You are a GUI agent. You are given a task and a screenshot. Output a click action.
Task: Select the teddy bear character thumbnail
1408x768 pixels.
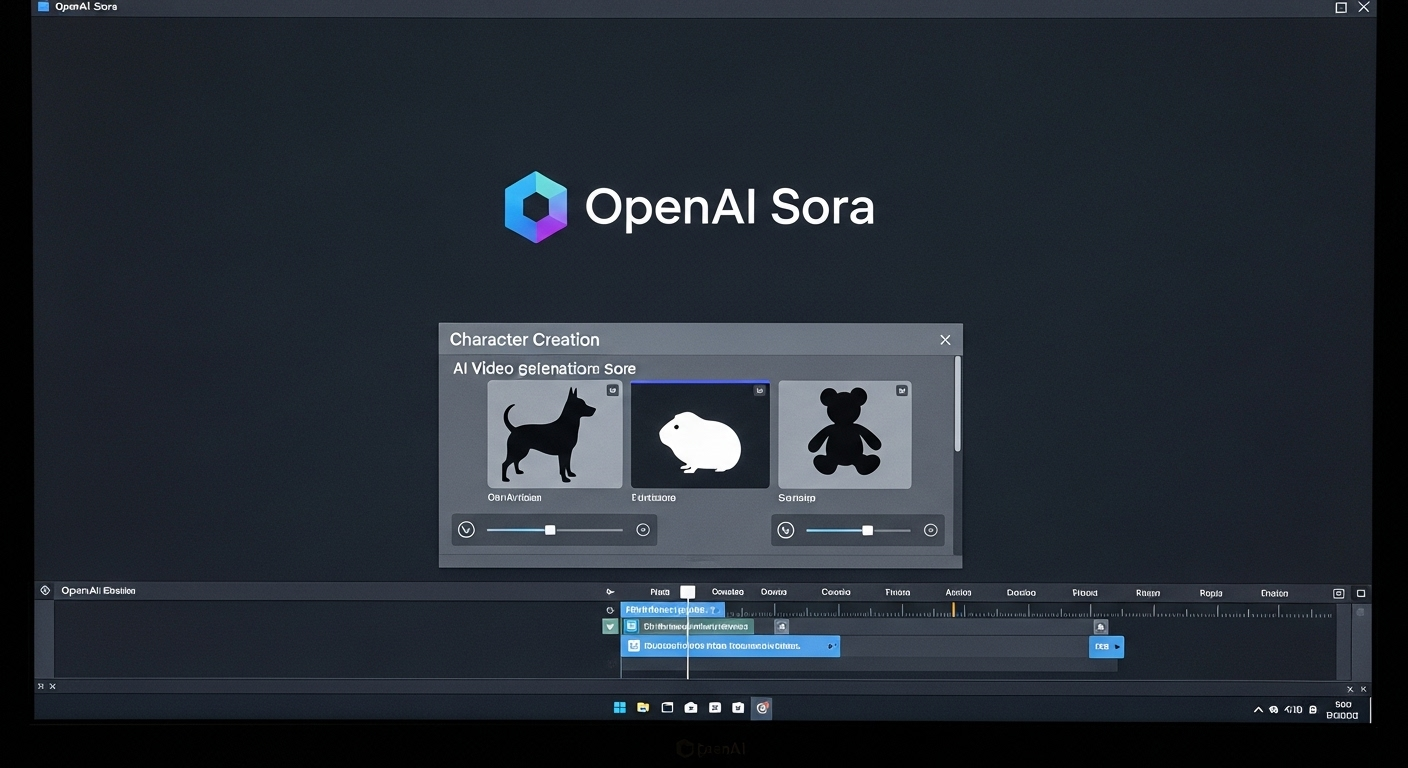[x=844, y=435]
